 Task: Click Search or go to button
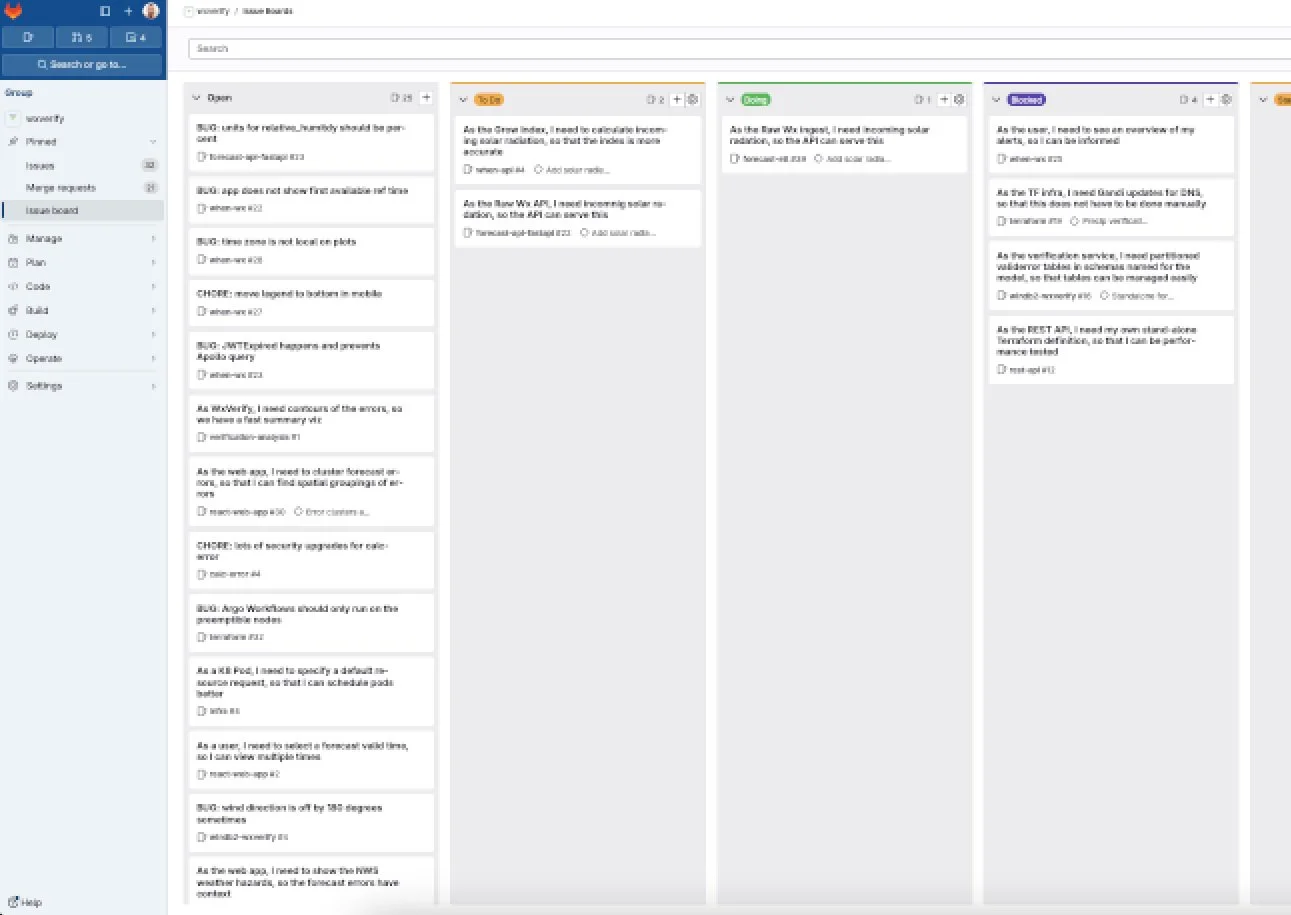pyautogui.click(x=82, y=65)
